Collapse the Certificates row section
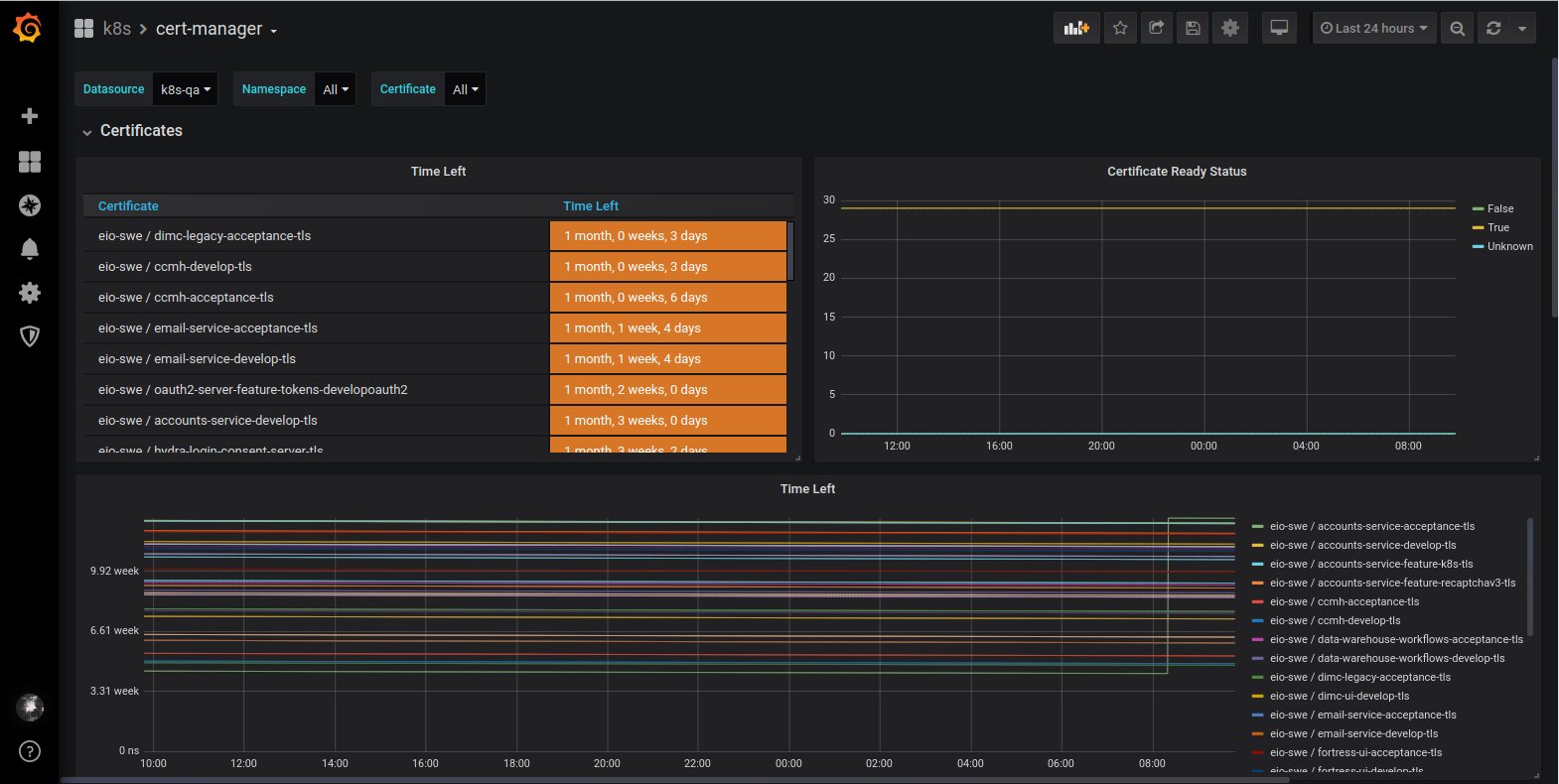Viewport: 1559px width, 784px height. [141, 131]
